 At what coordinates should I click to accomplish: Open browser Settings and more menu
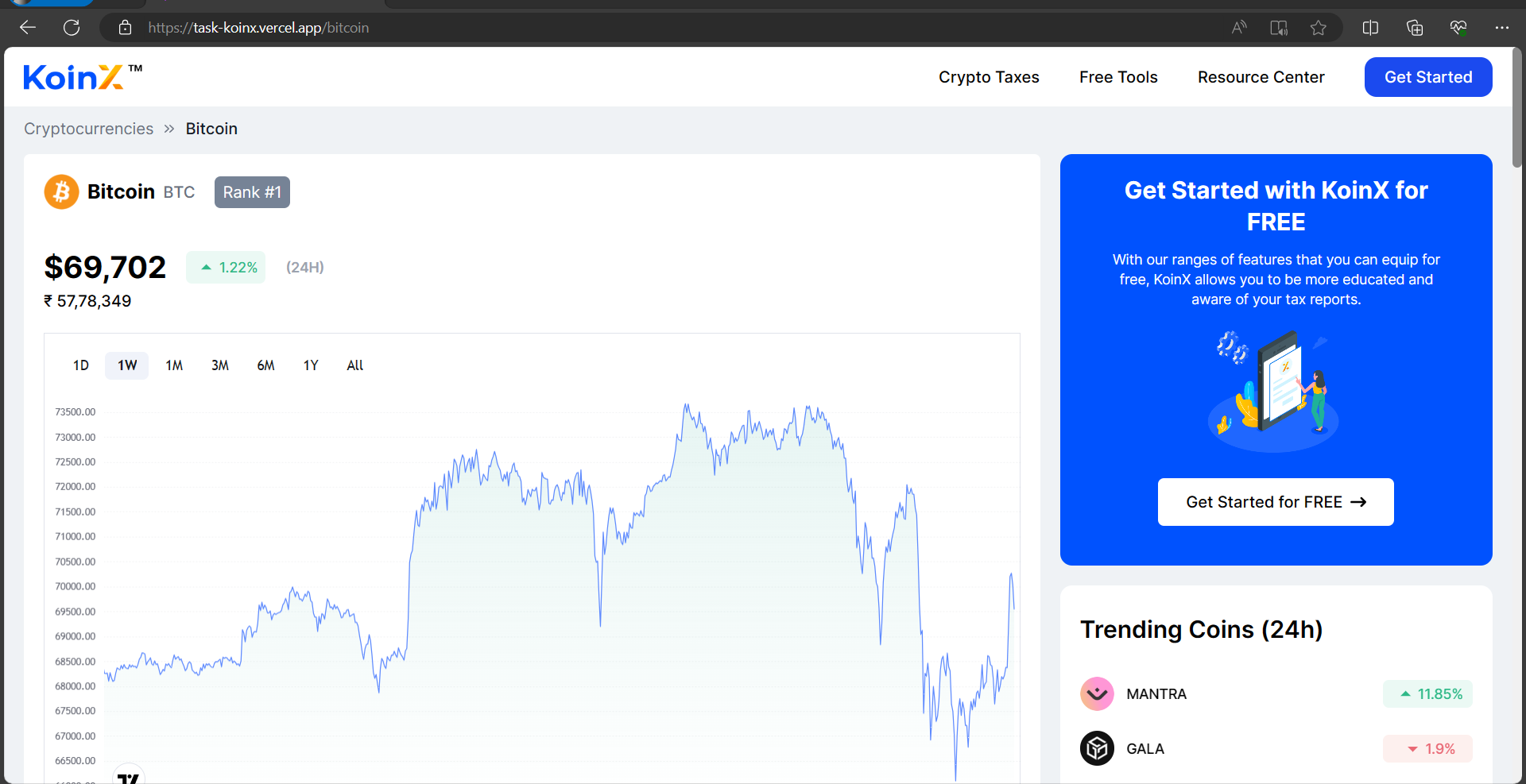click(x=1501, y=28)
